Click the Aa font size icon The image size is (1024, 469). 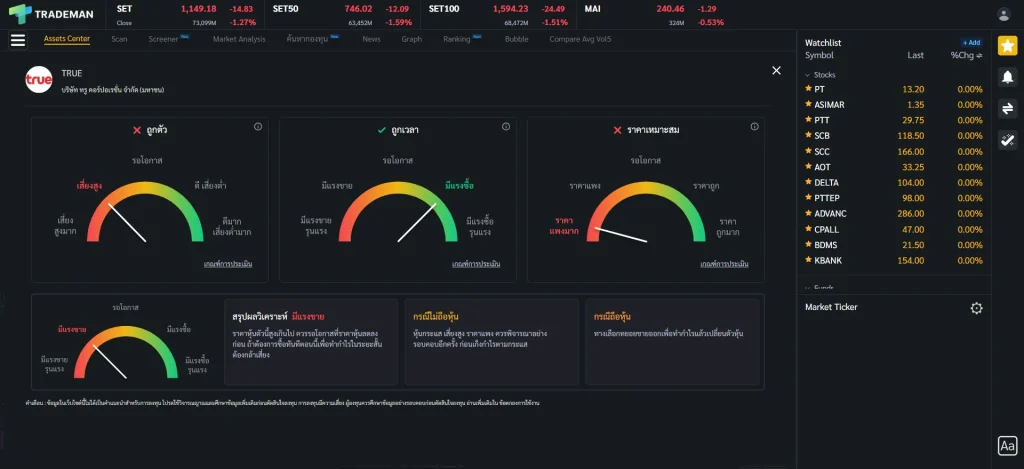click(x=1007, y=446)
